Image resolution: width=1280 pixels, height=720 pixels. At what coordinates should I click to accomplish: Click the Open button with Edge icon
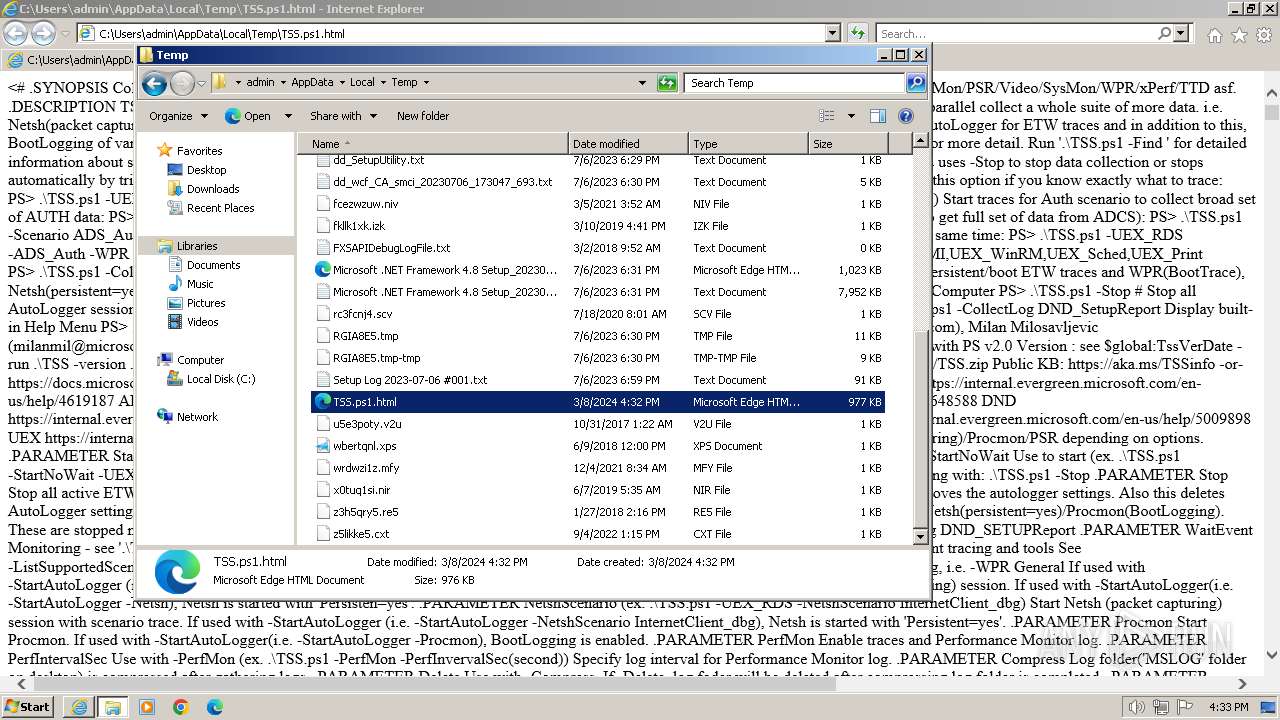click(x=249, y=116)
